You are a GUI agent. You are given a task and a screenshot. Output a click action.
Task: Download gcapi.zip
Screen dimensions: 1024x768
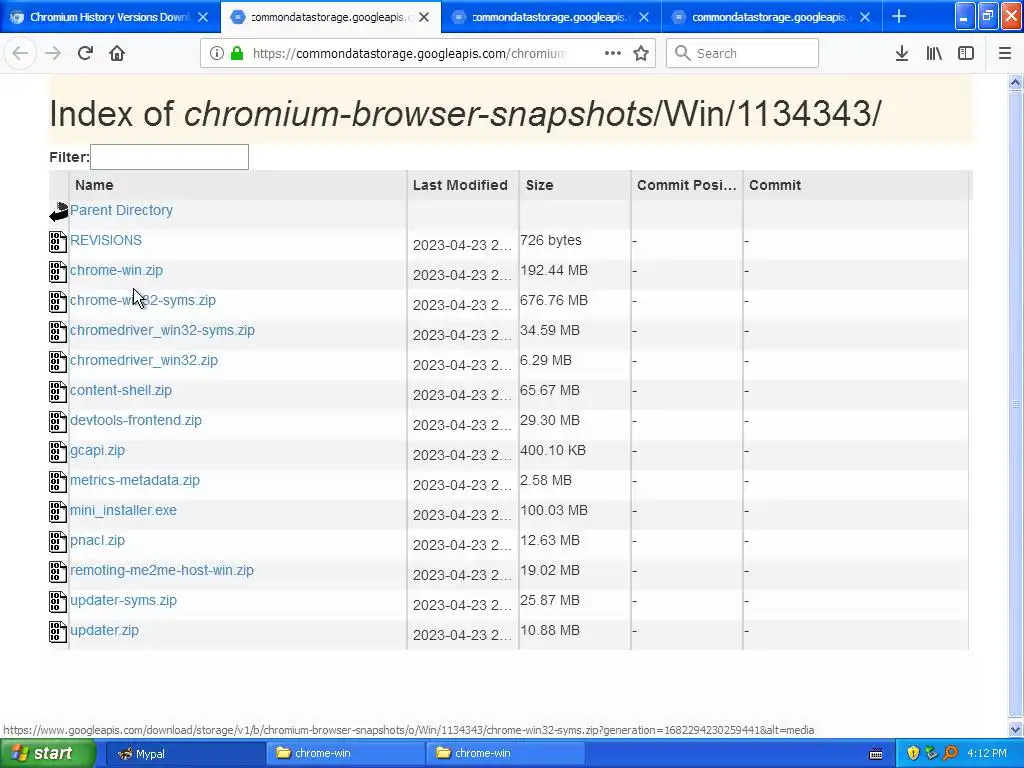click(97, 451)
